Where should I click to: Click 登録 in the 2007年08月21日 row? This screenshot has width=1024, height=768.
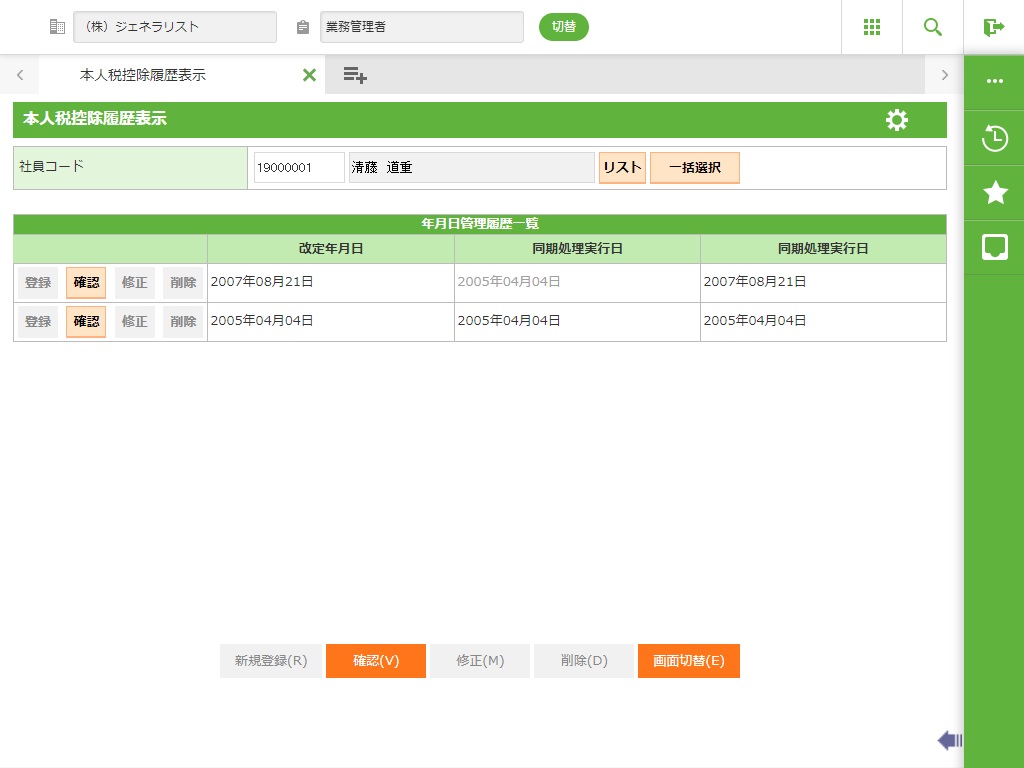tap(38, 283)
